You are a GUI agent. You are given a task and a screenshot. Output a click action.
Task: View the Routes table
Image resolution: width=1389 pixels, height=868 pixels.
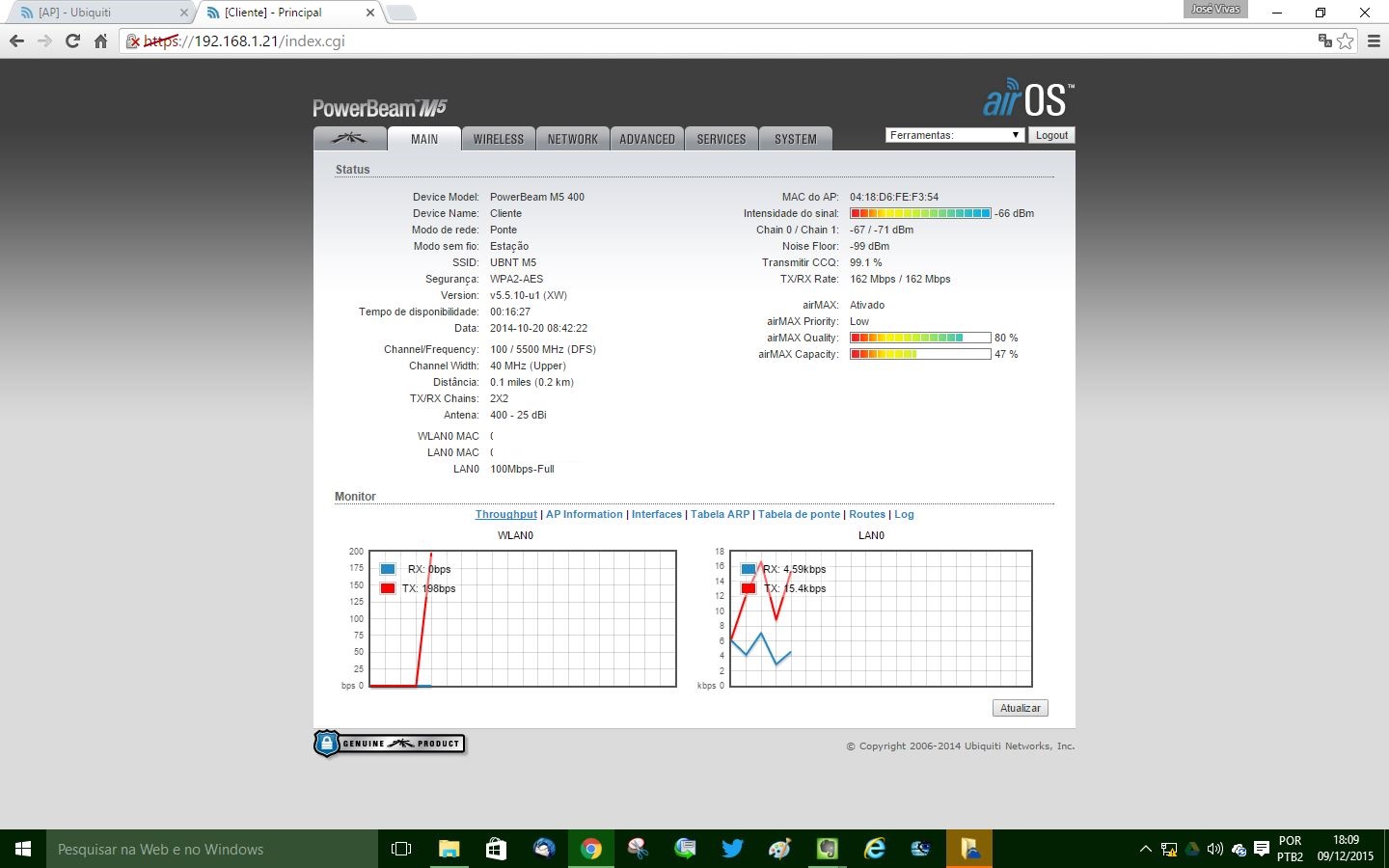[x=867, y=514]
